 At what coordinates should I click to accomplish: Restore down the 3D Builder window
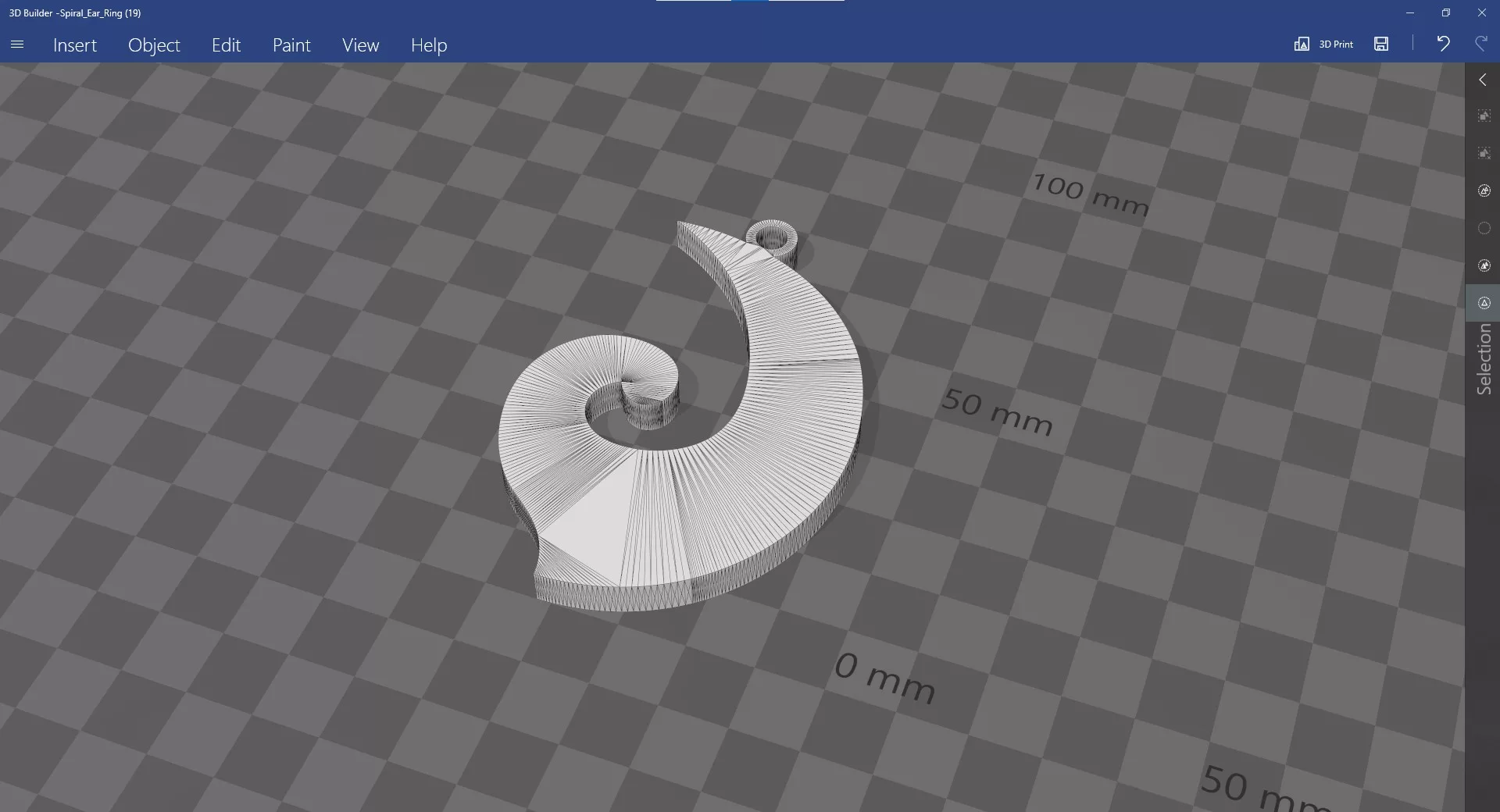[1445, 12]
